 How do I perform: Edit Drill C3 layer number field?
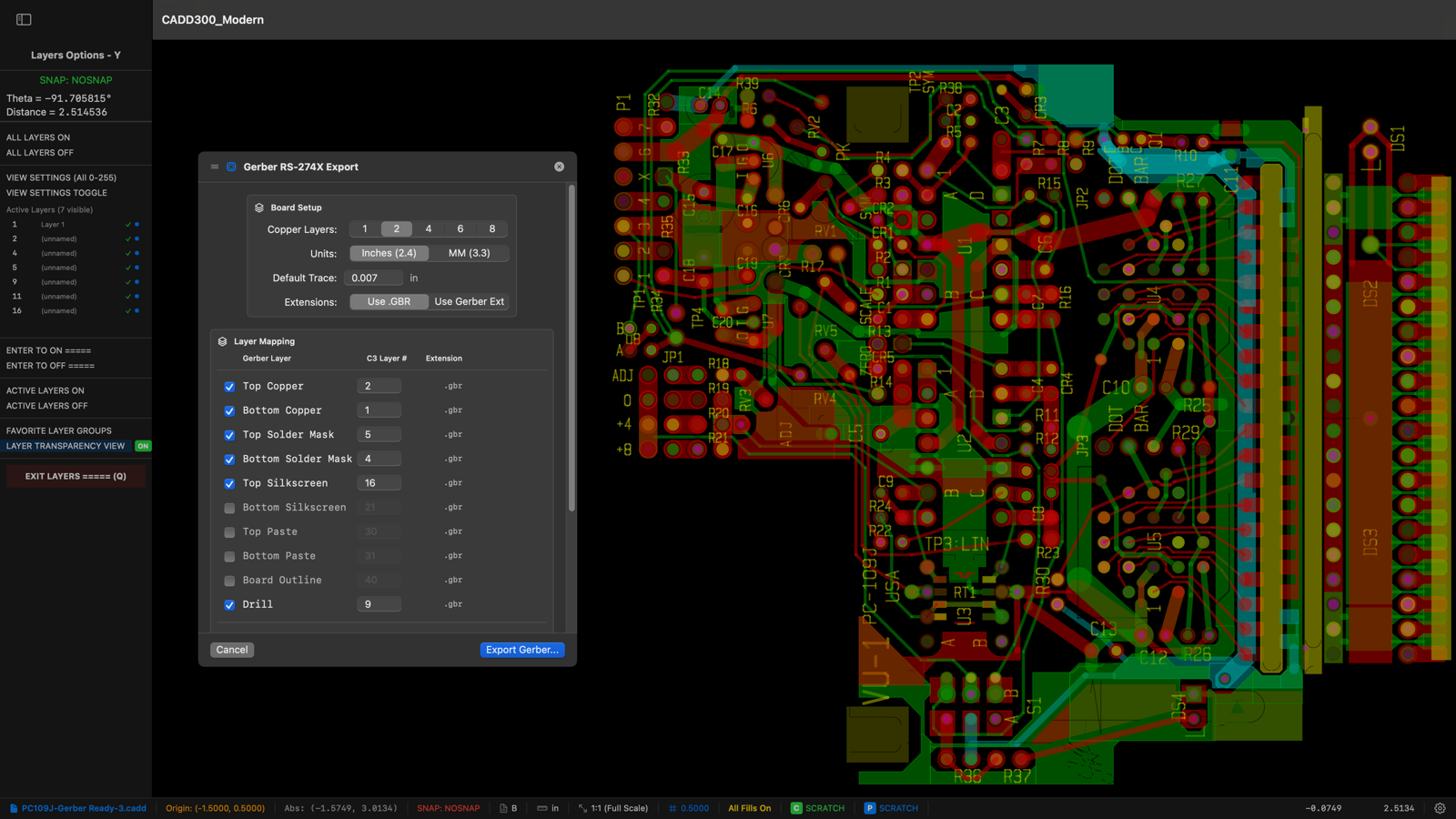coord(379,604)
